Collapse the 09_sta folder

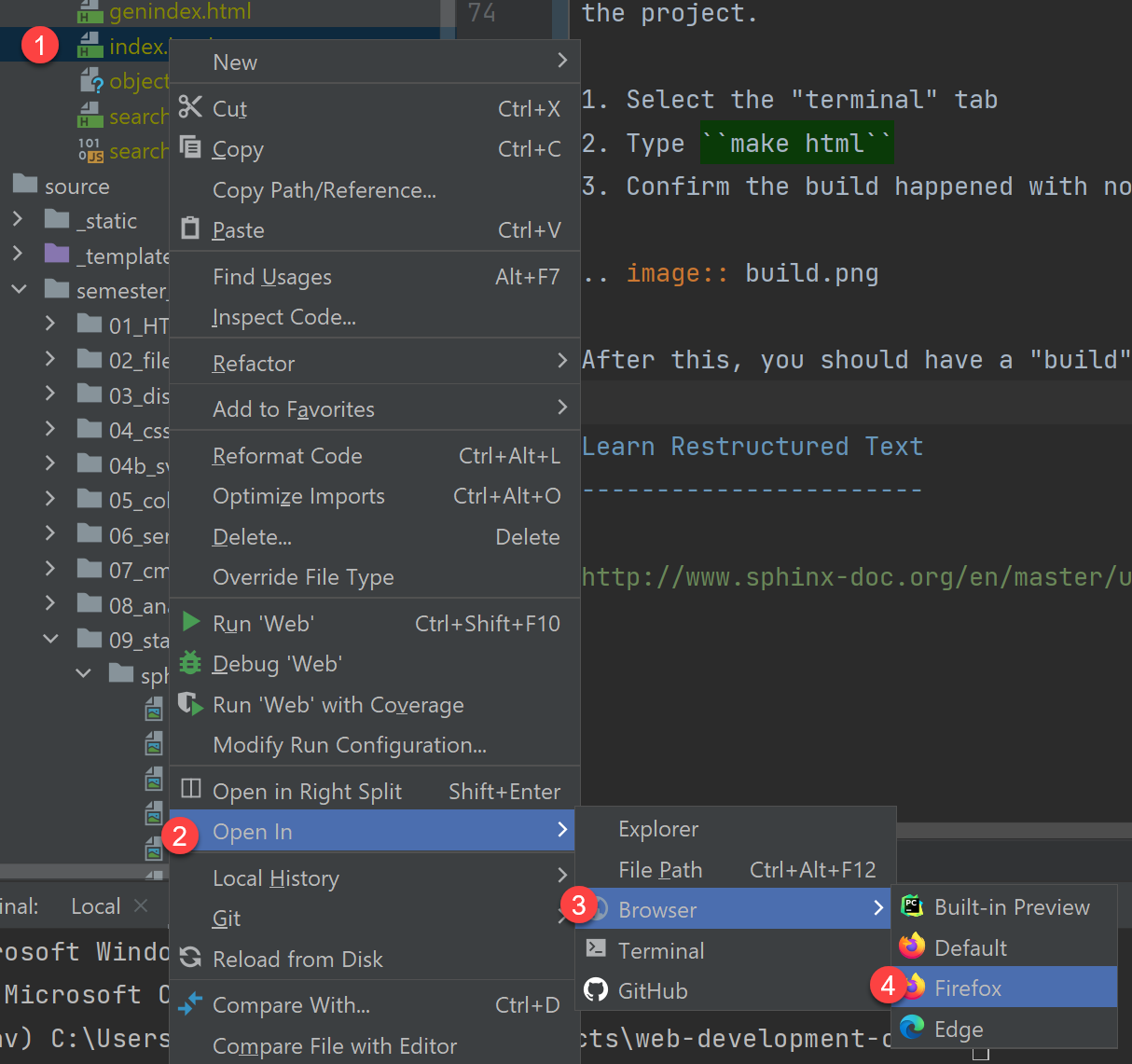51,639
